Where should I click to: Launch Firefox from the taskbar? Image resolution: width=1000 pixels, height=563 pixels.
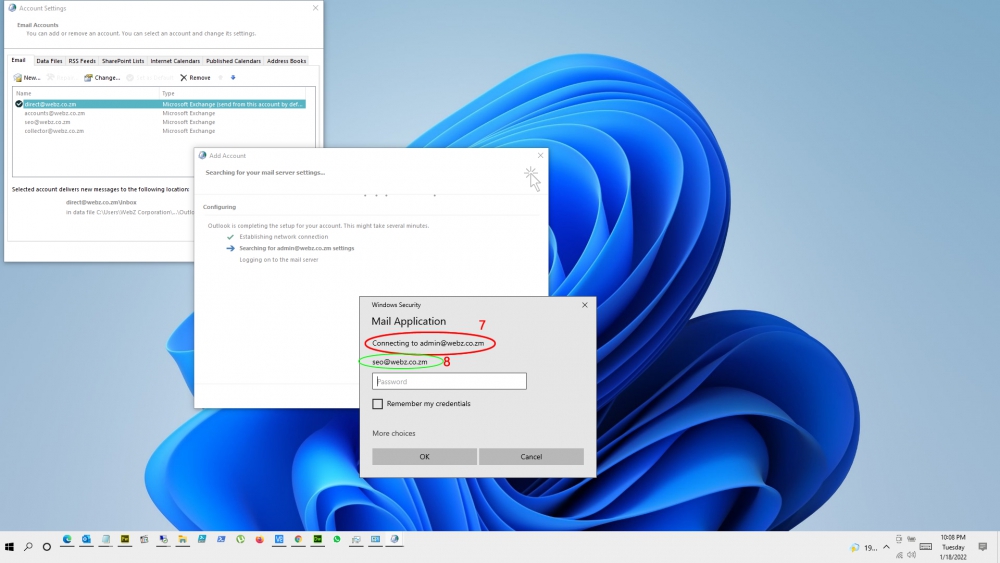[x=260, y=539]
